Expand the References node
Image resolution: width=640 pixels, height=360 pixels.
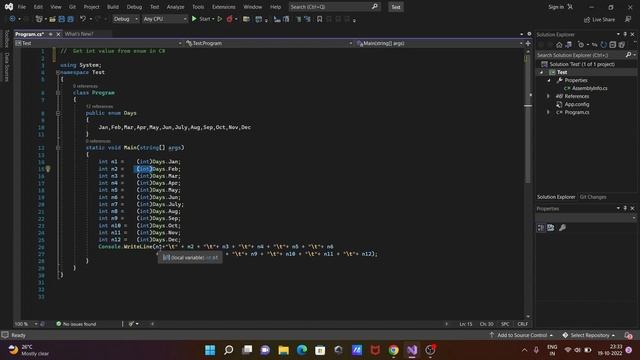click(x=549, y=96)
